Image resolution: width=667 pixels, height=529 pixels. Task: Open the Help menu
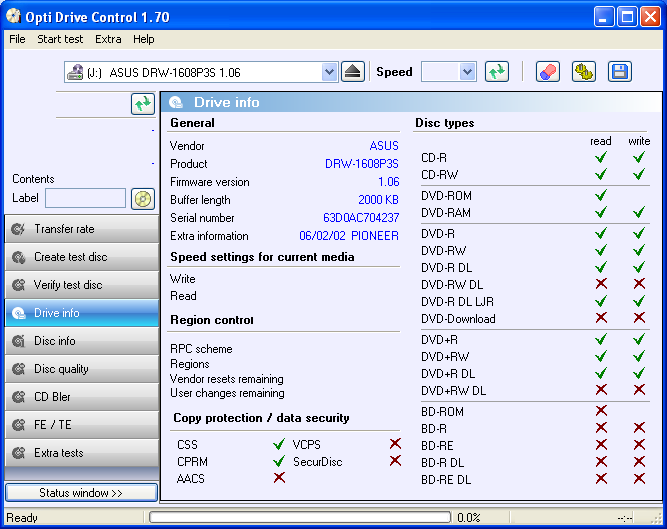pos(144,39)
